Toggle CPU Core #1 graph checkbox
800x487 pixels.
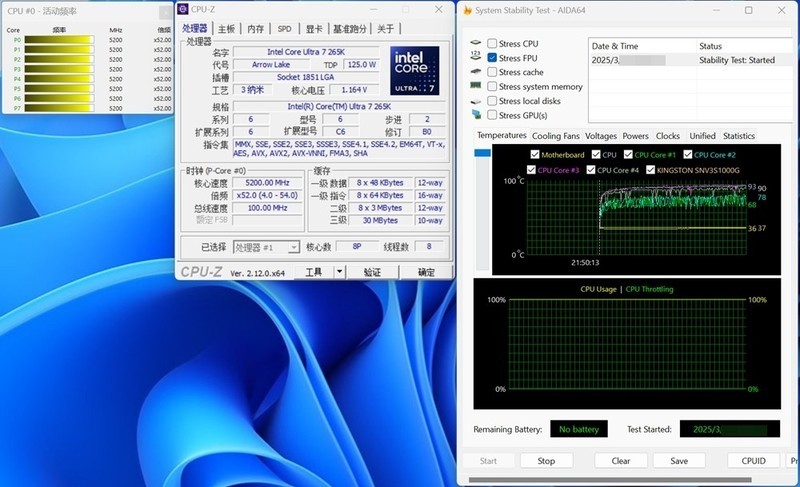pyautogui.click(x=628, y=155)
